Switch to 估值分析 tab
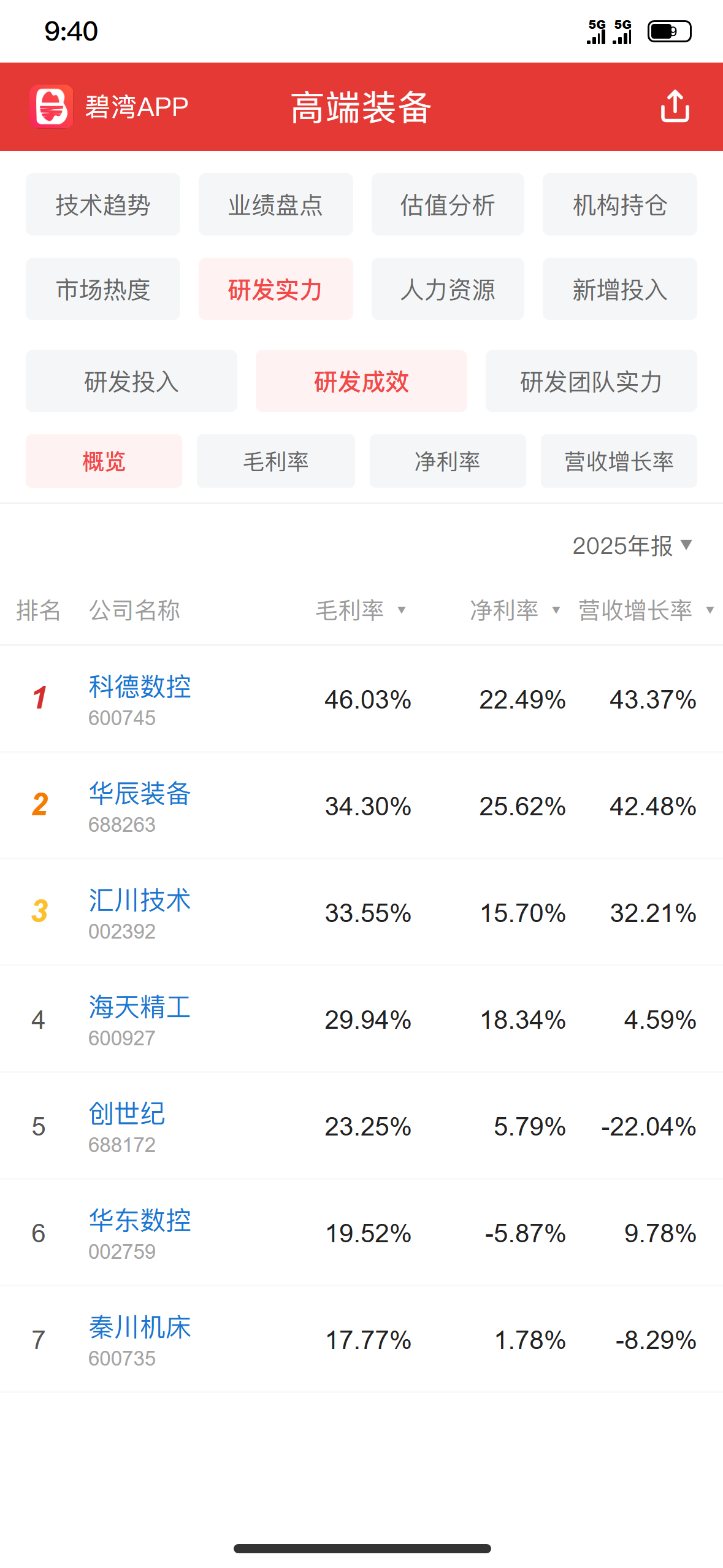The width and height of the screenshot is (723, 1568). (448, 204)
